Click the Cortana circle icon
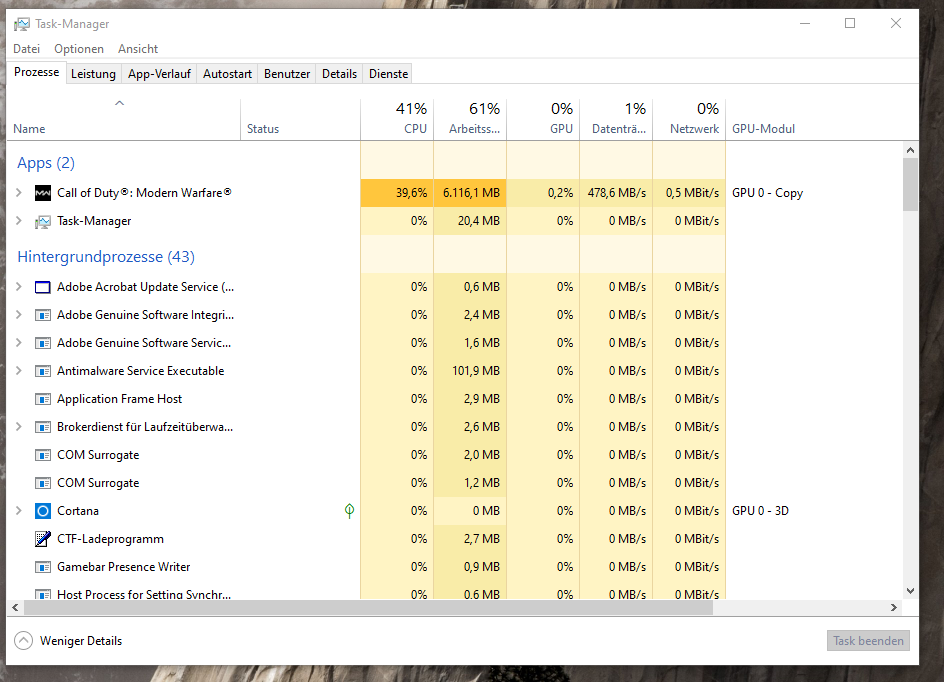The image size is (944, 682). pos(43,511)
